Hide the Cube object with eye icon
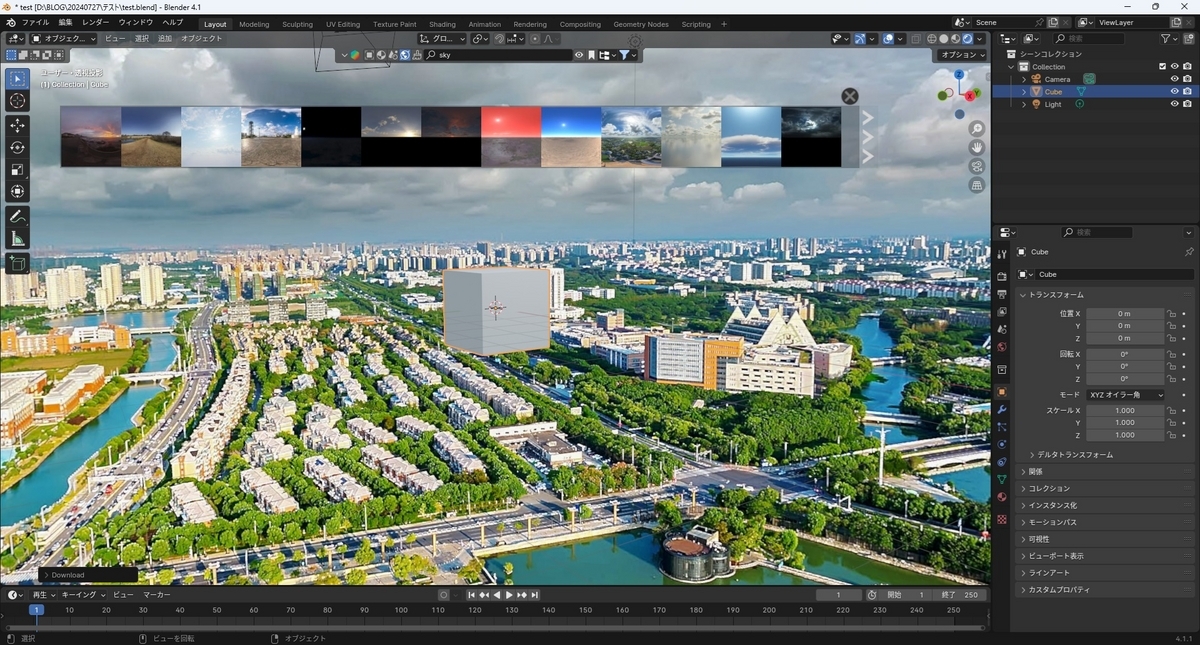 [1174, 91]
